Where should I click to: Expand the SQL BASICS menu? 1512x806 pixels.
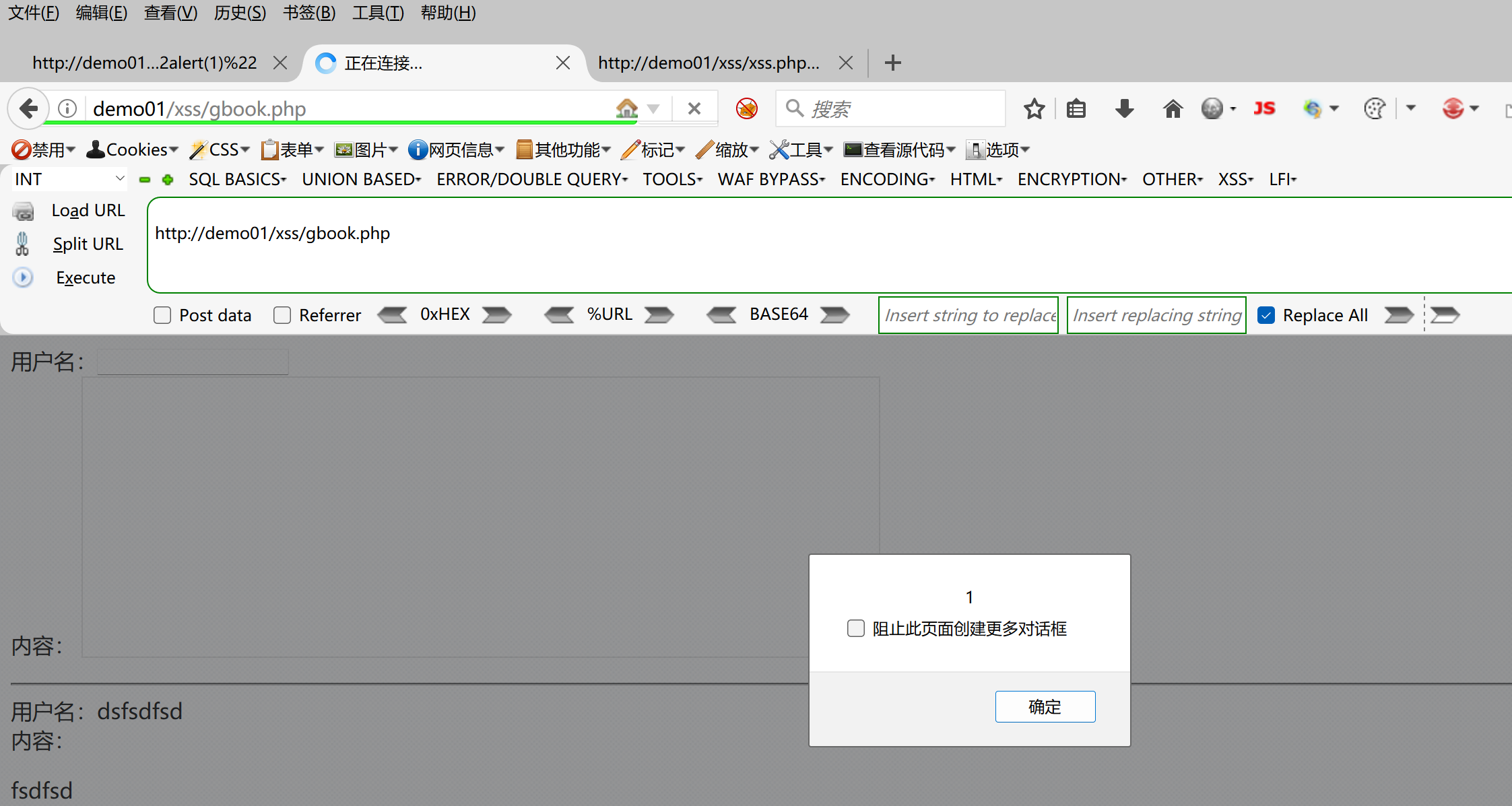point(237,180)
